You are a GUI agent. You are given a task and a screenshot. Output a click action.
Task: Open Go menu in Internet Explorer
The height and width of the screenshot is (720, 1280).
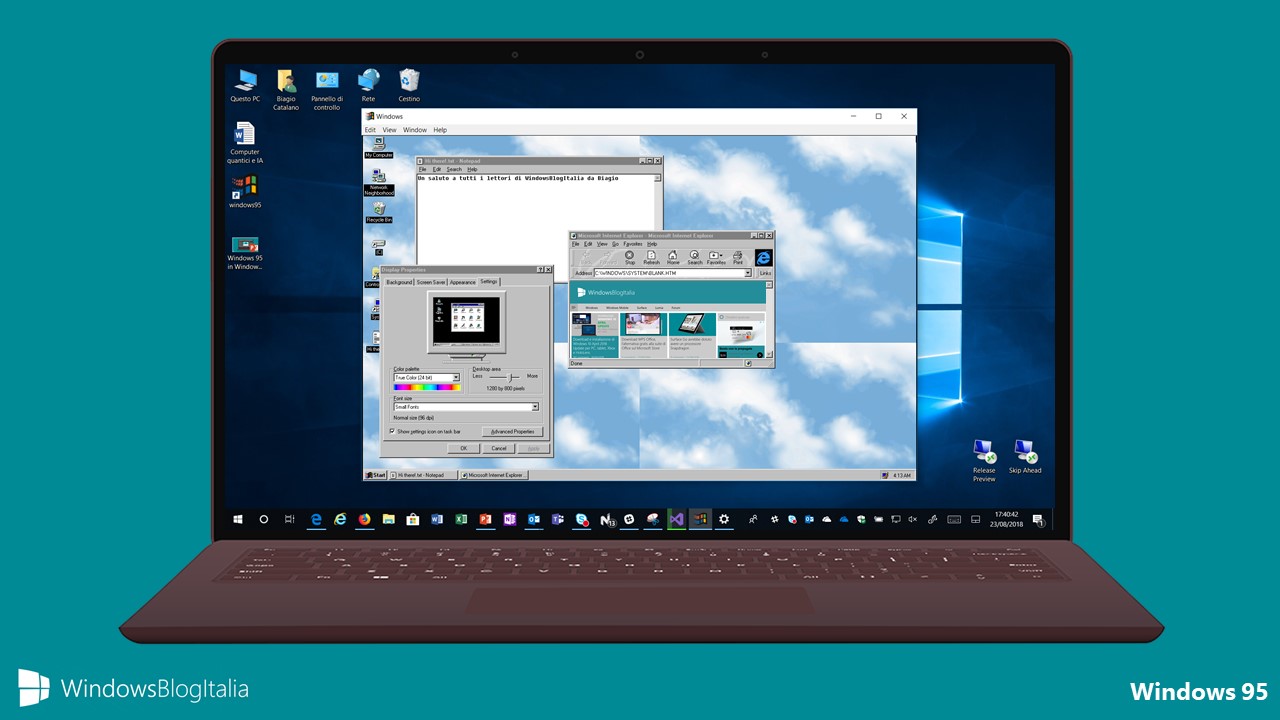(615, 244)
